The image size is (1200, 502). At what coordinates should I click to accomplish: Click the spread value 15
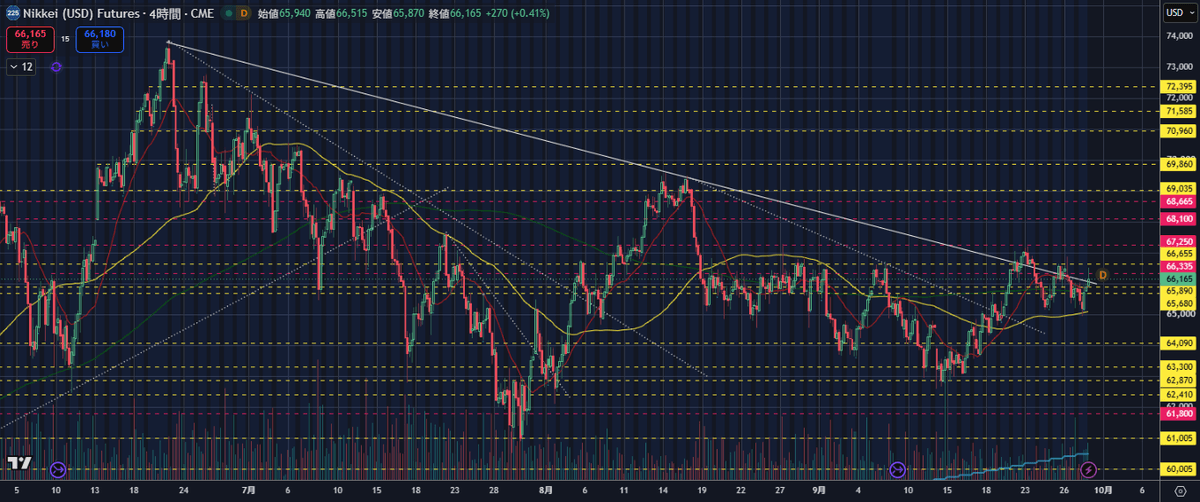click(x=64, y=39)
